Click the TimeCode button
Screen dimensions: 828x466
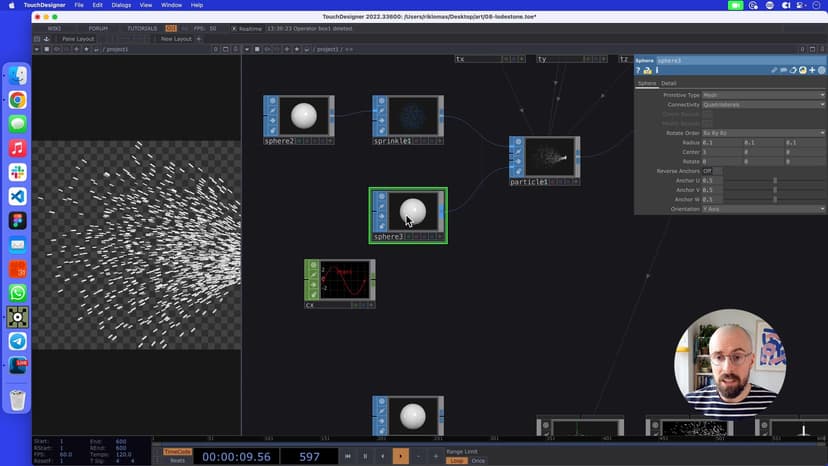177,452
